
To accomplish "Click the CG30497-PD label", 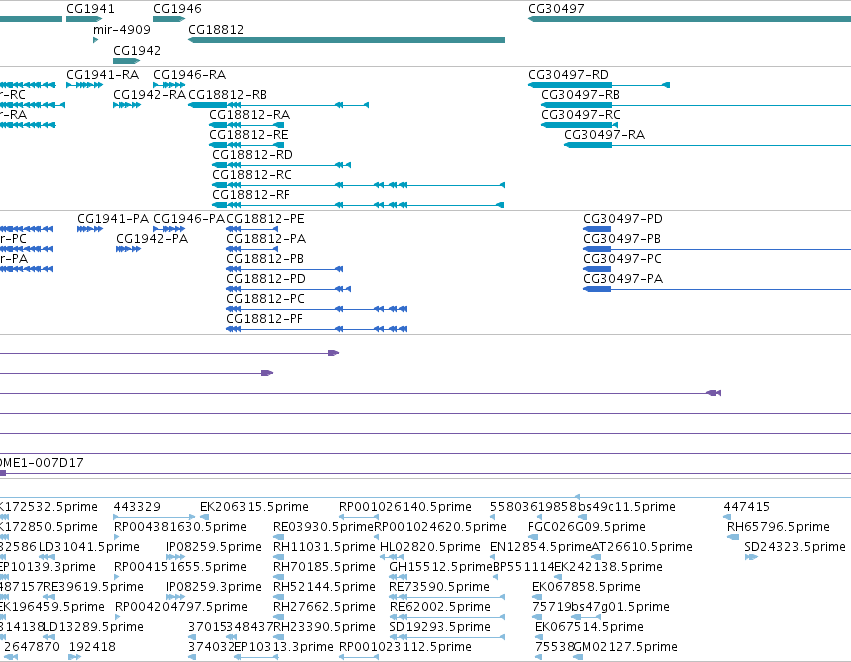I will coord(623,219).
